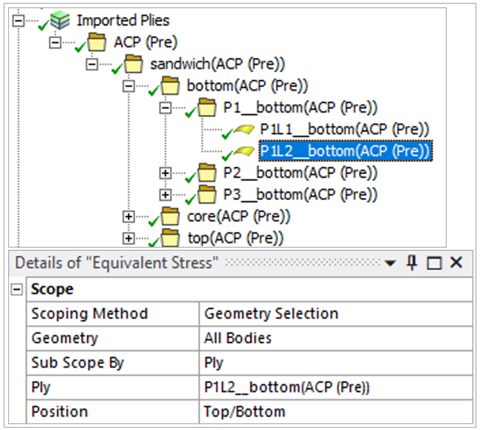Click the P1__bottom folder icon
Screen dimensions: 480x430
tap(207, 107)
